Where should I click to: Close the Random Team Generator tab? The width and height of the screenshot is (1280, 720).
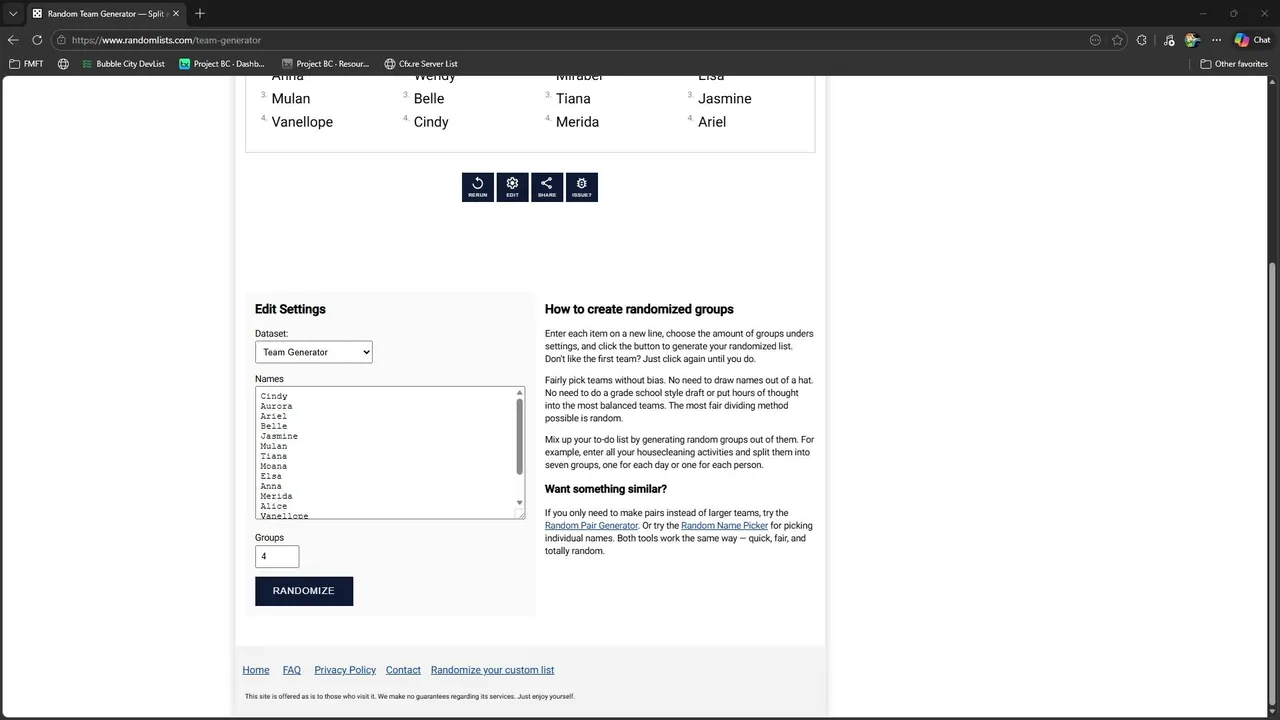(x=176, y=14)
